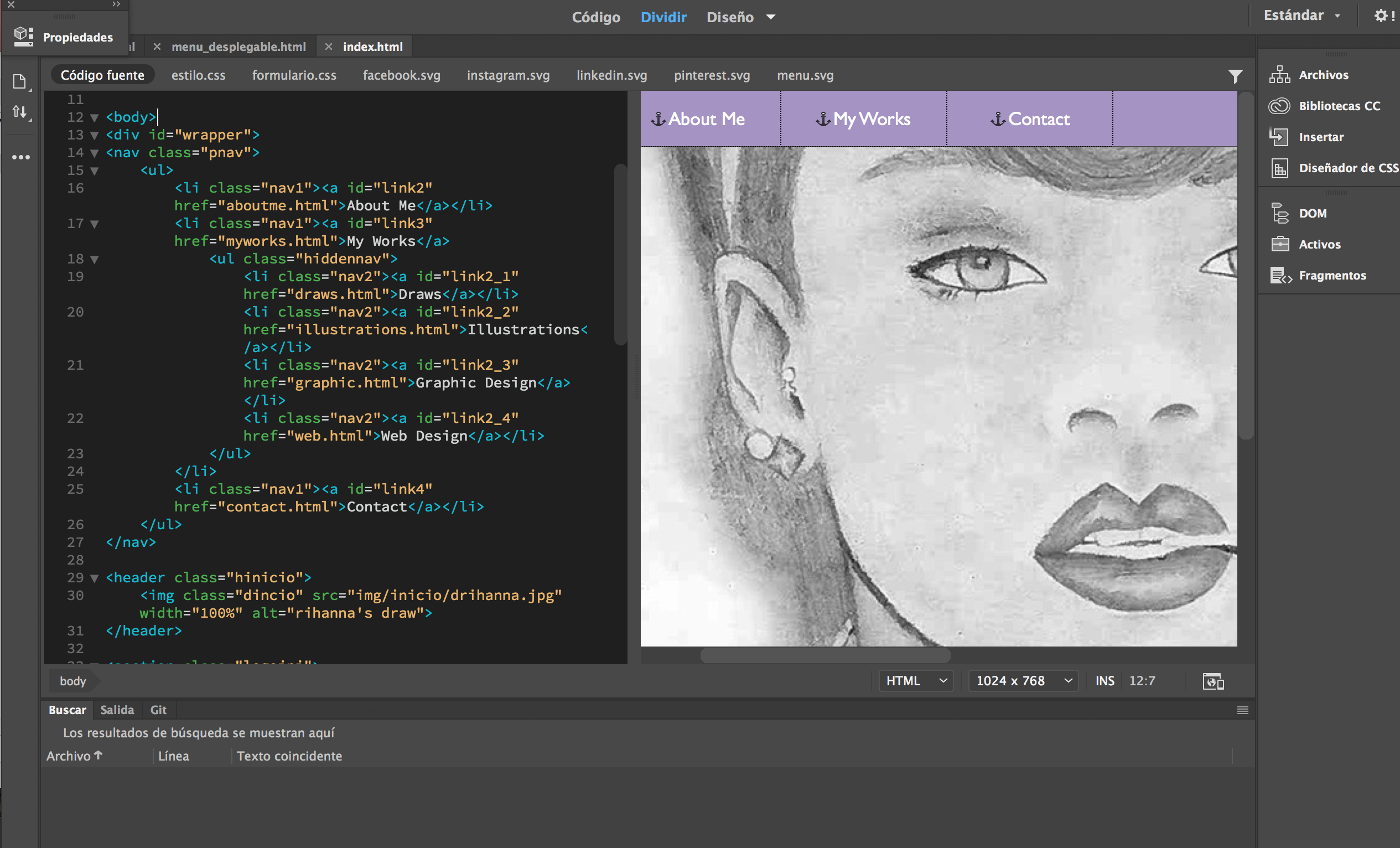This screenshot has height=848, width=1400.
Task: Select the formulario.css tab
Action: click(x=293, y=74)
